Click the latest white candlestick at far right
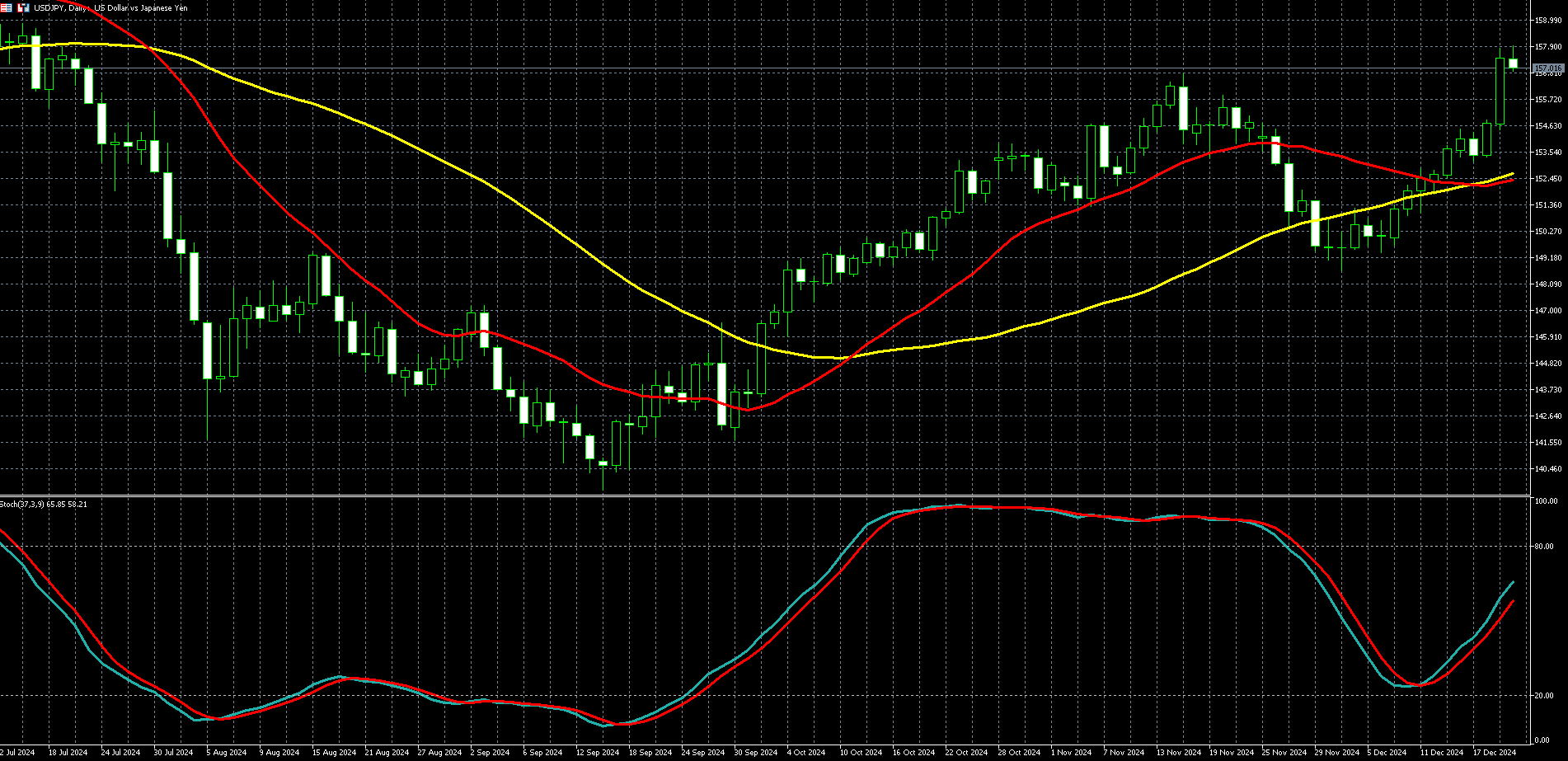This screenshot has width=1568, height=761. pyautogui.click(x=1514, y=63)
